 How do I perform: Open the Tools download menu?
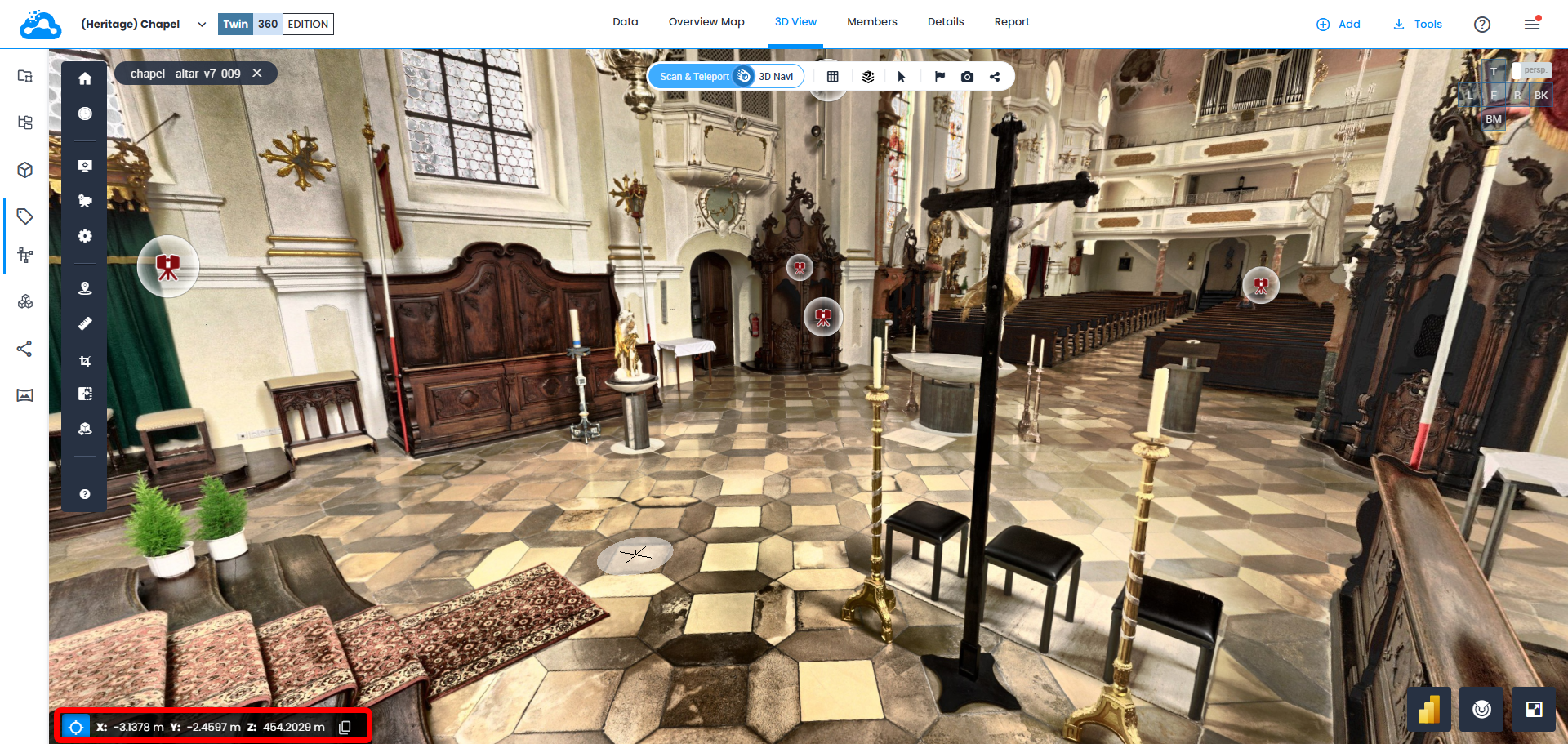coord(1418,25)
